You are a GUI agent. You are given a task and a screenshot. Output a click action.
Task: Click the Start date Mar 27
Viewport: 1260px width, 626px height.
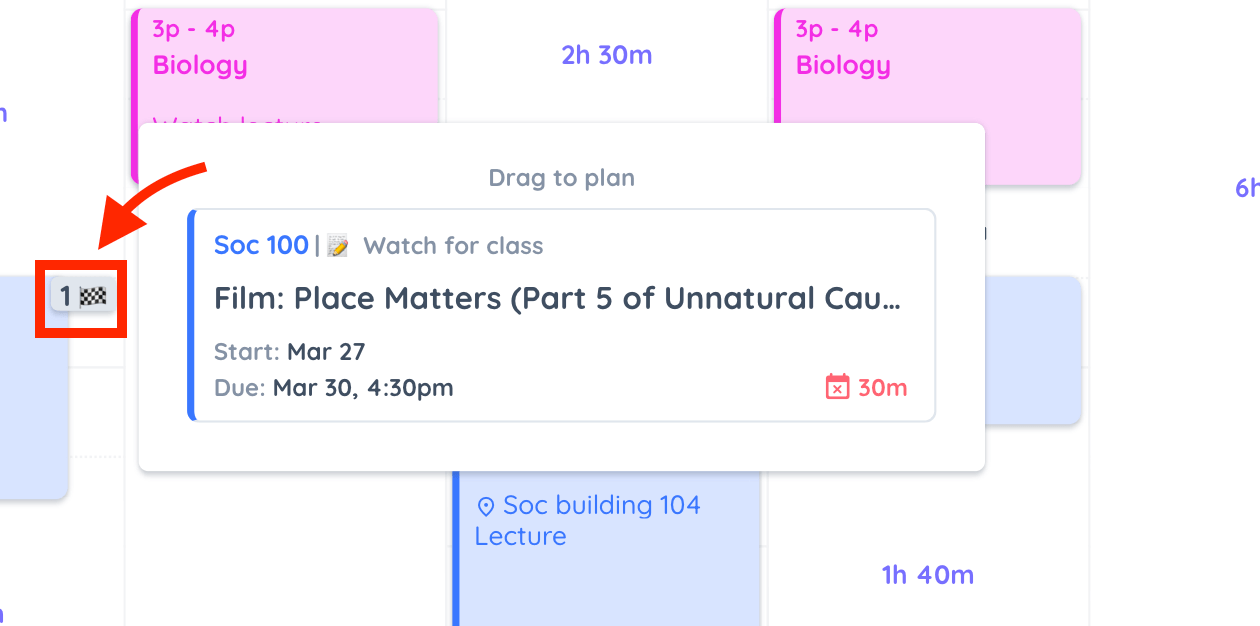click(x=326, y=352)
